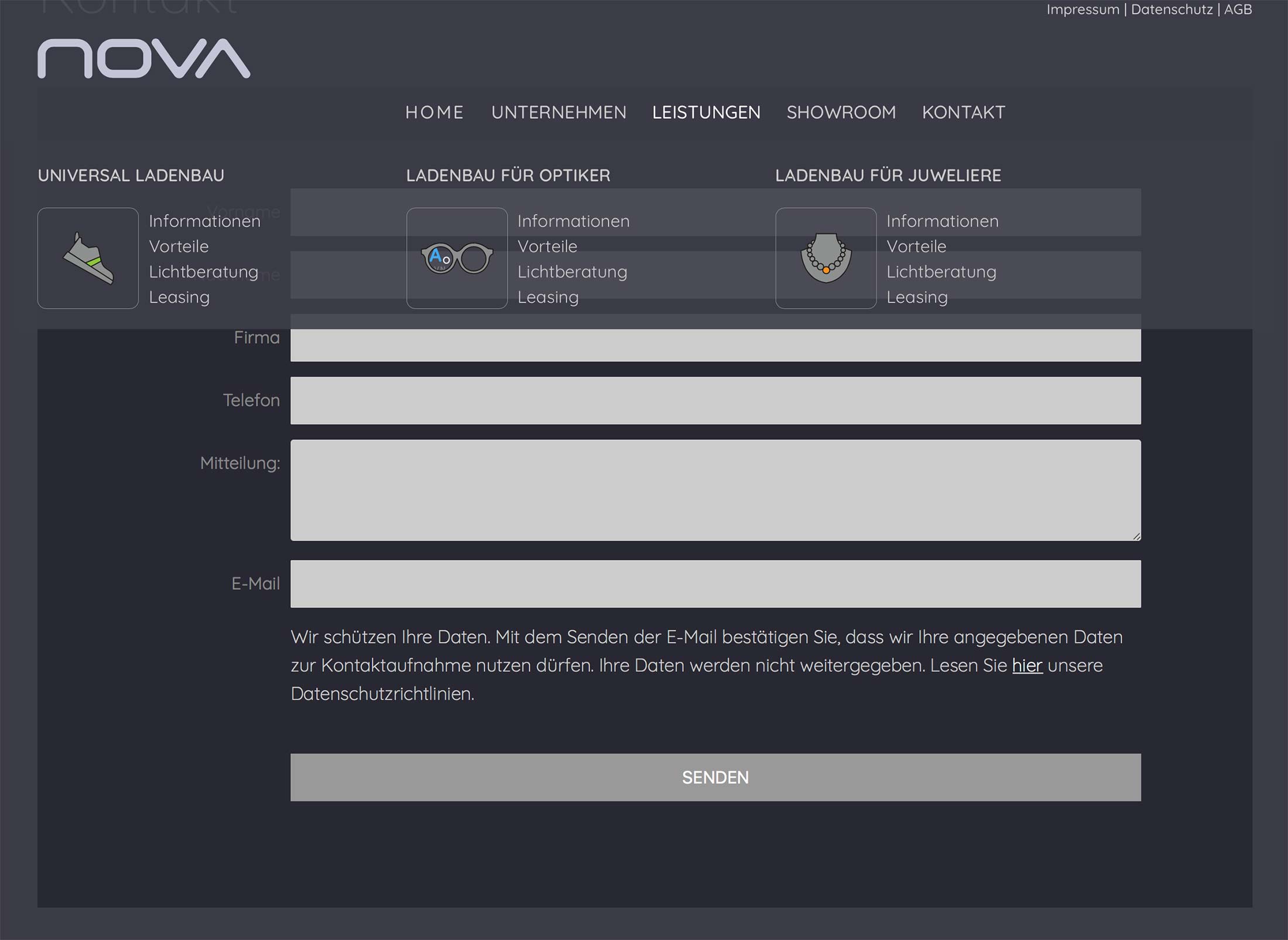This screenshot has height=940, width=1288.
Task: Click the E-Mail input field
Action: tap(715, 583)
